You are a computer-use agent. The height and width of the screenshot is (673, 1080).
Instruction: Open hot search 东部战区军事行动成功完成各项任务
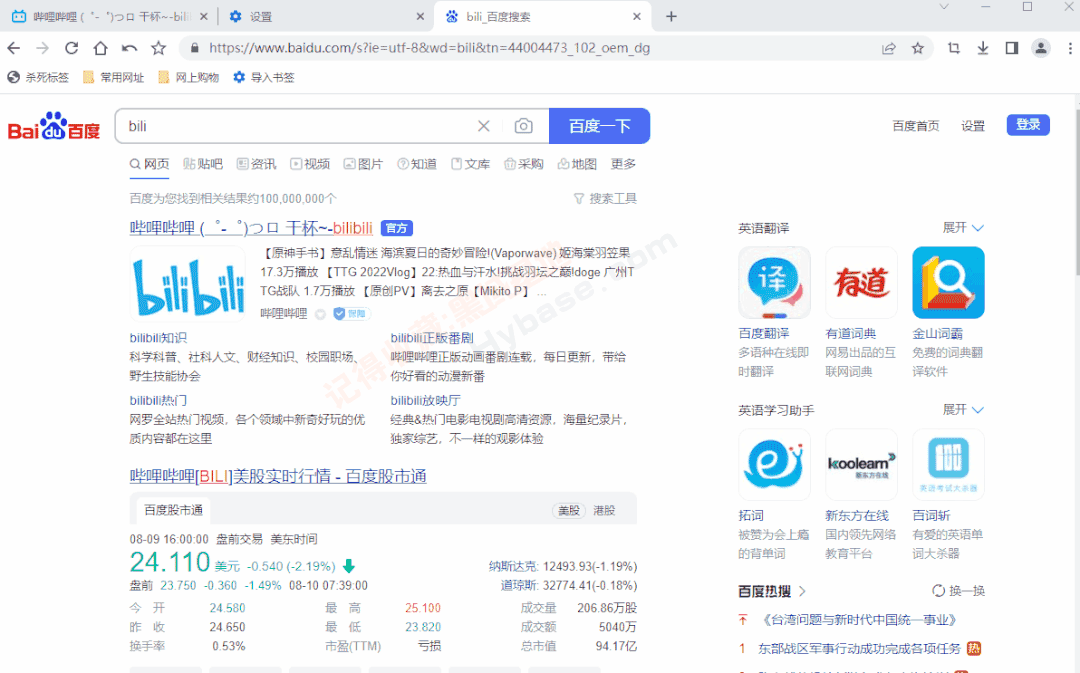click(x=859, y=649)
